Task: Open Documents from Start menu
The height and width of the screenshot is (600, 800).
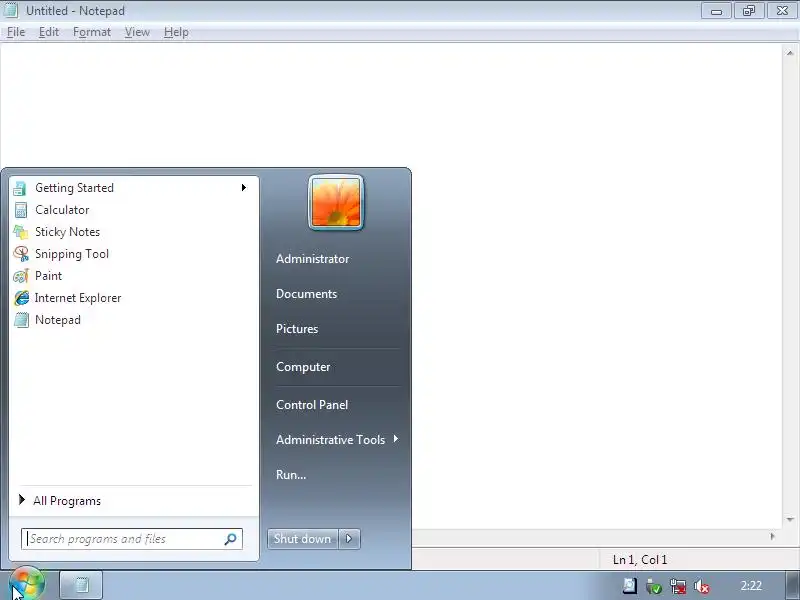Action: click(307, 294)
